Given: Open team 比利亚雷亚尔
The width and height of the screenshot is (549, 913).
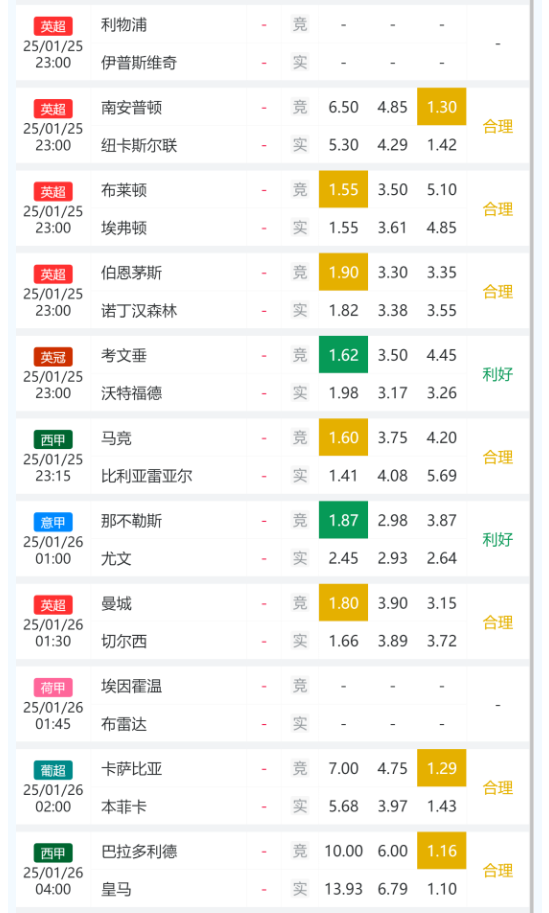Looking at the screenshot, I should (x=147, y=476).
